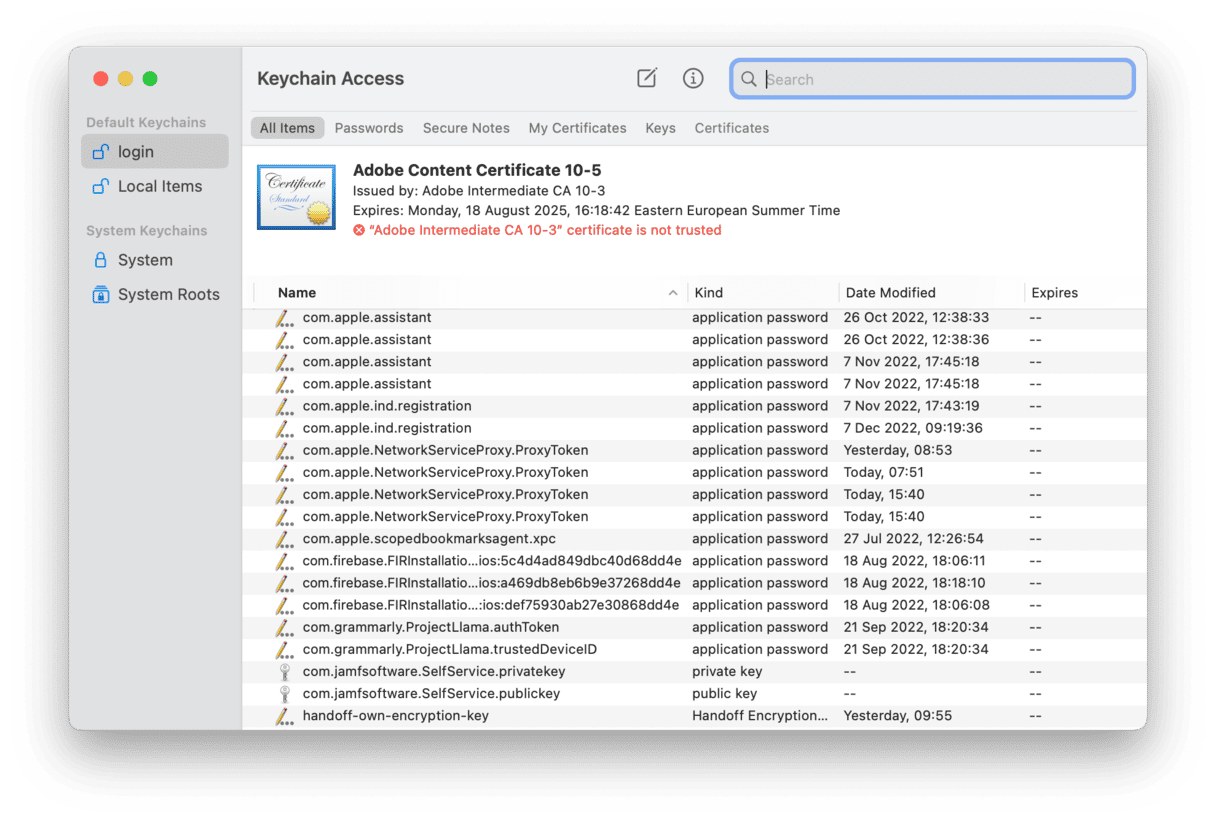Click the yellow minimize window button
Image resolution: width=1216 pixels, height=821 pixels.
point(125,79)
